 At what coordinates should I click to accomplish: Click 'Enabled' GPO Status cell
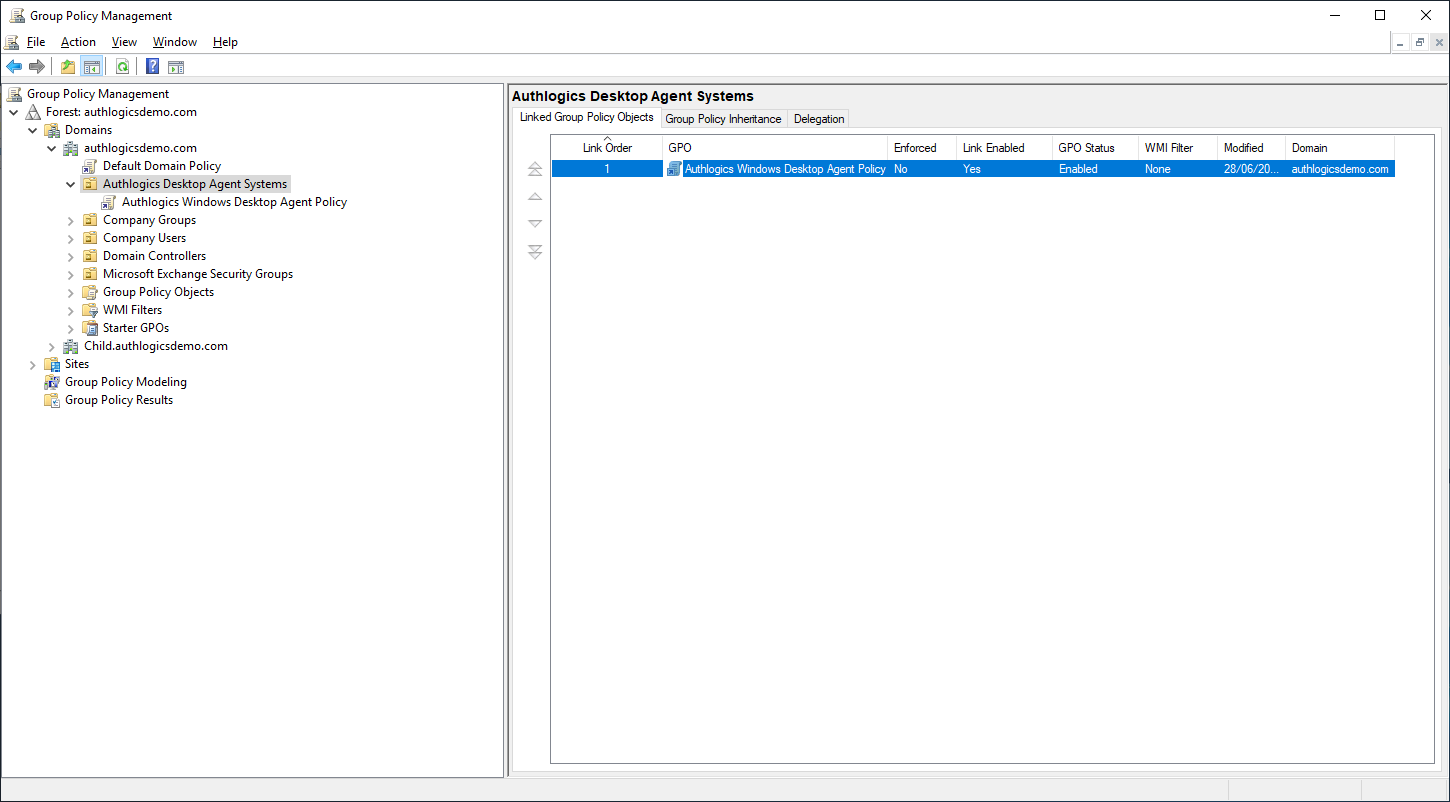[x=1078, y=169]
